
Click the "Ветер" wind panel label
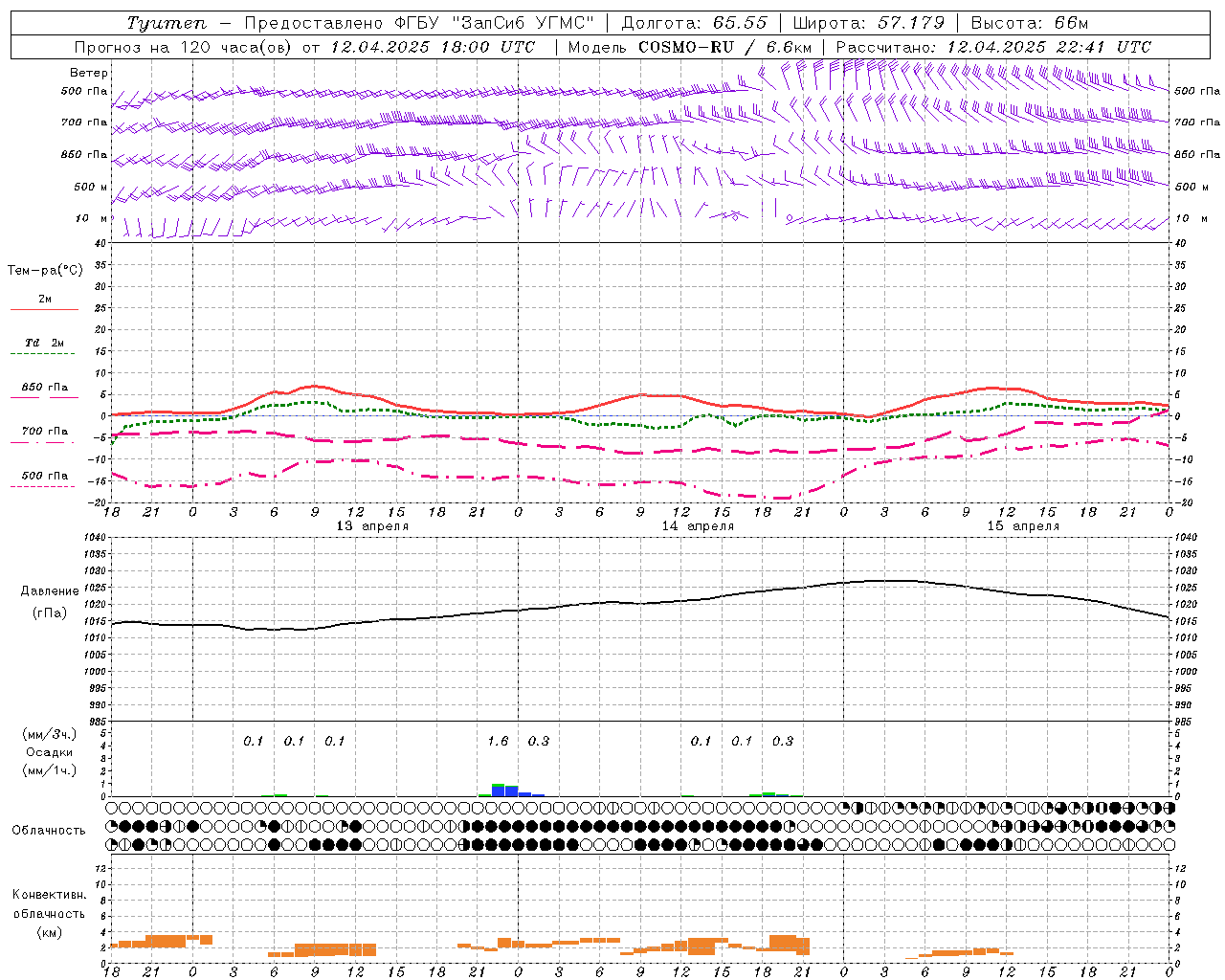coord(89,73)
